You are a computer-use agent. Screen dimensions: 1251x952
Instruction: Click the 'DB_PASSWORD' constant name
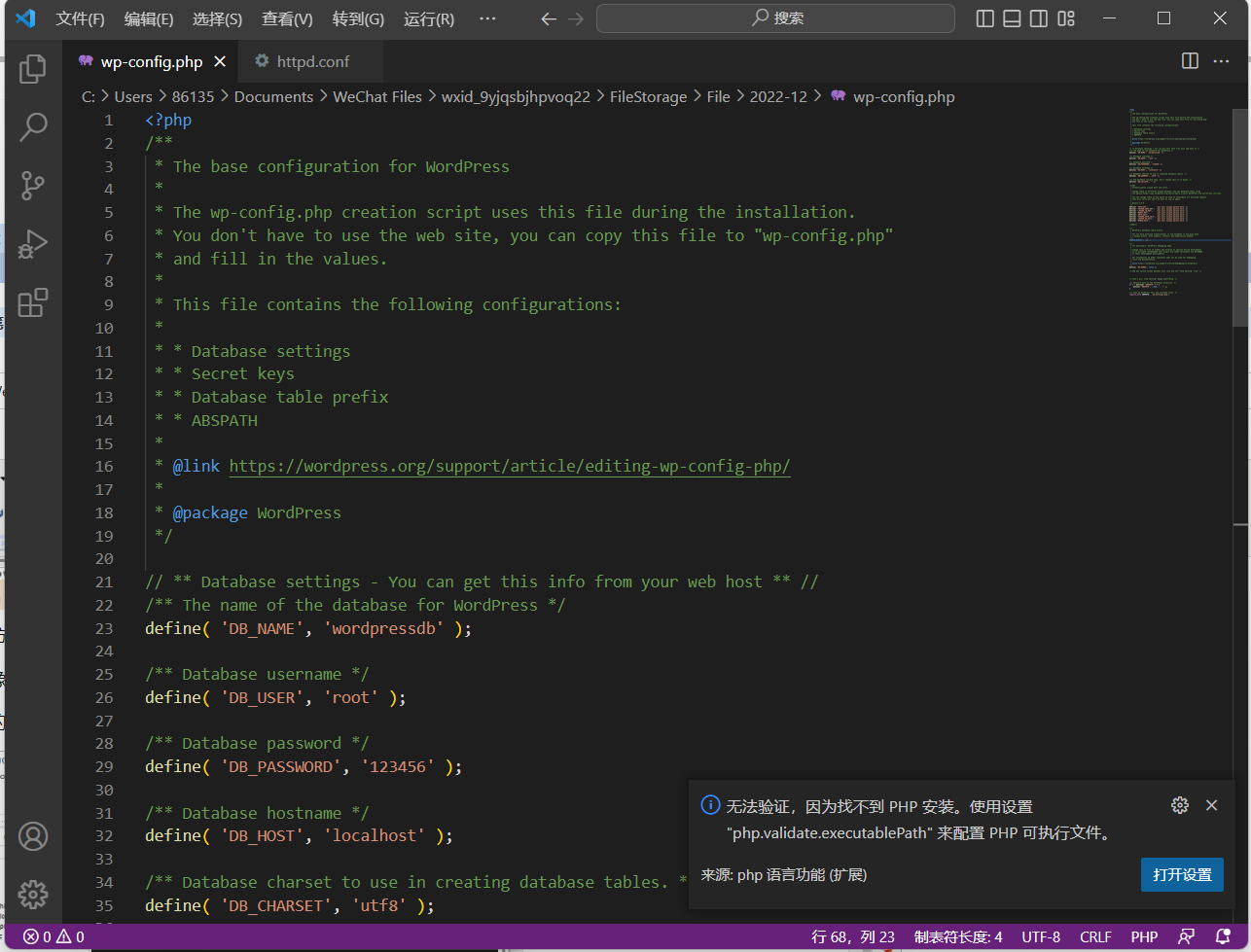pos(281,767)
